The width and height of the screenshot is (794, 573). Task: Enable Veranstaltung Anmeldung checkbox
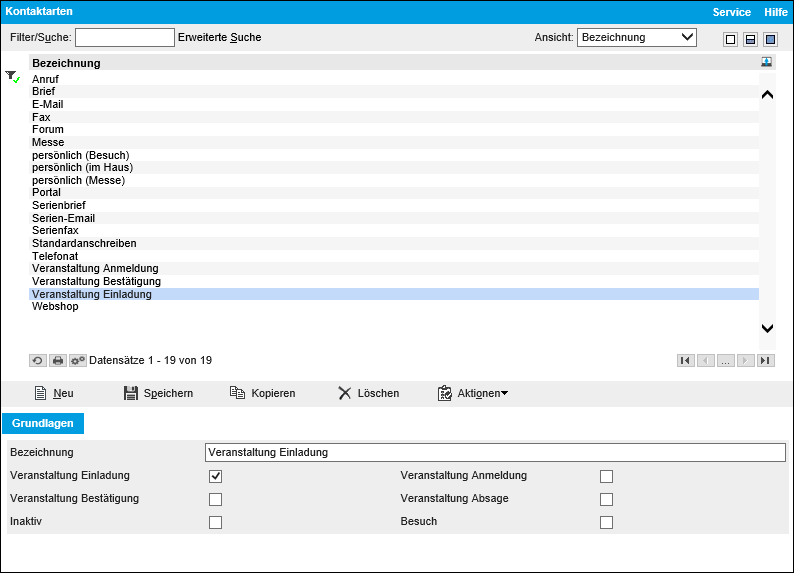pyautogui.click(x=606, y=476)
